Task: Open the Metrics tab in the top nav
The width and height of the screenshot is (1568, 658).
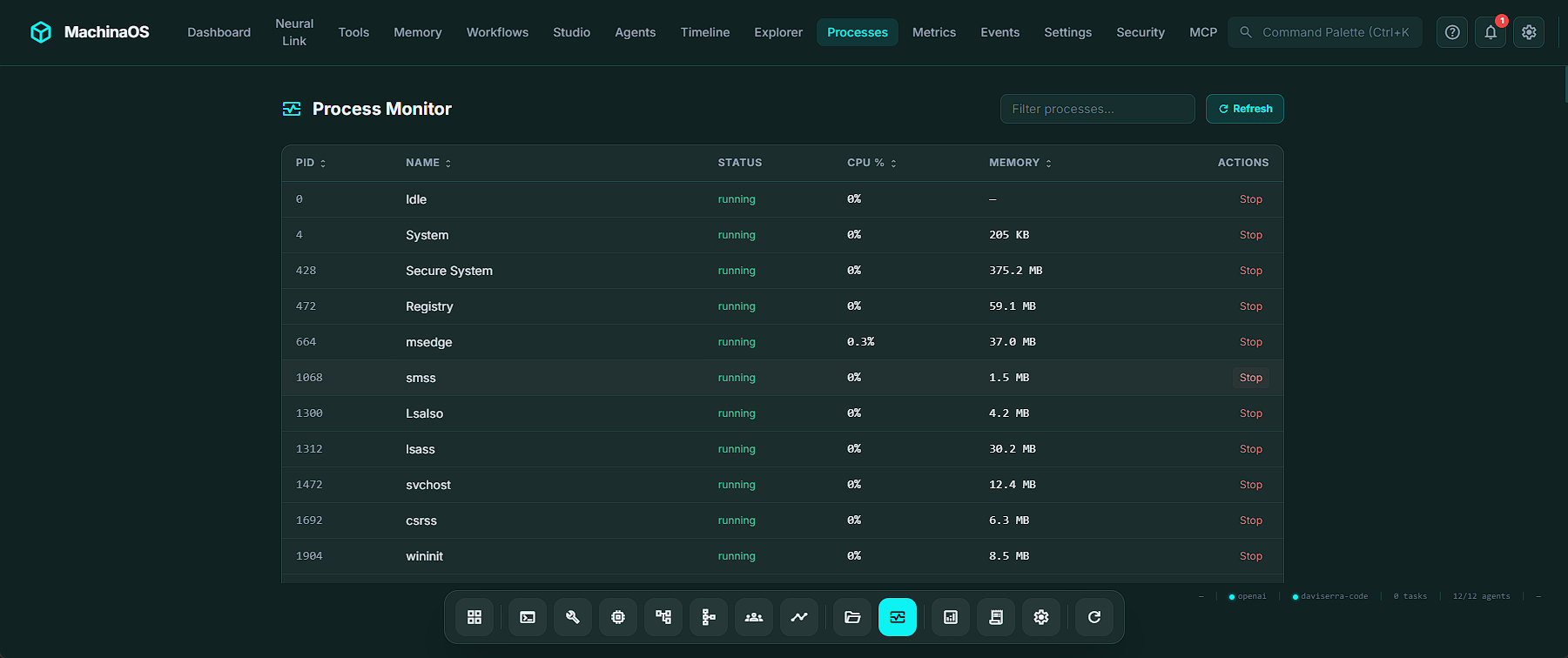Action: (934, 32)
